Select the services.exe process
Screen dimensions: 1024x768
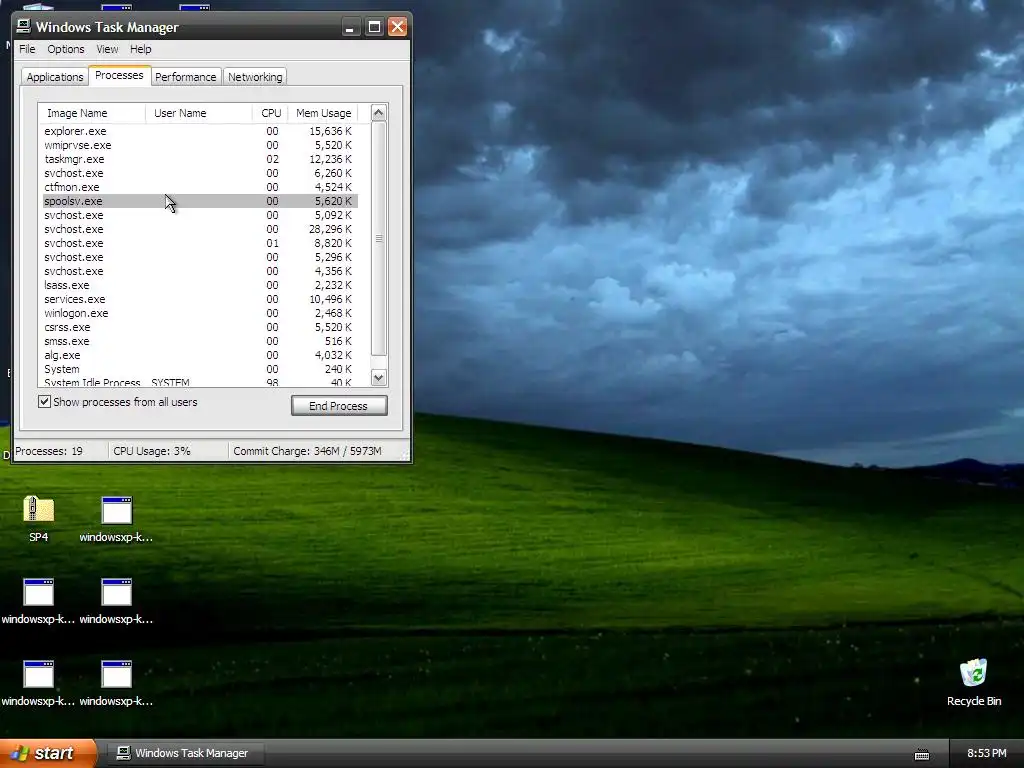click(x=200, y=299)
